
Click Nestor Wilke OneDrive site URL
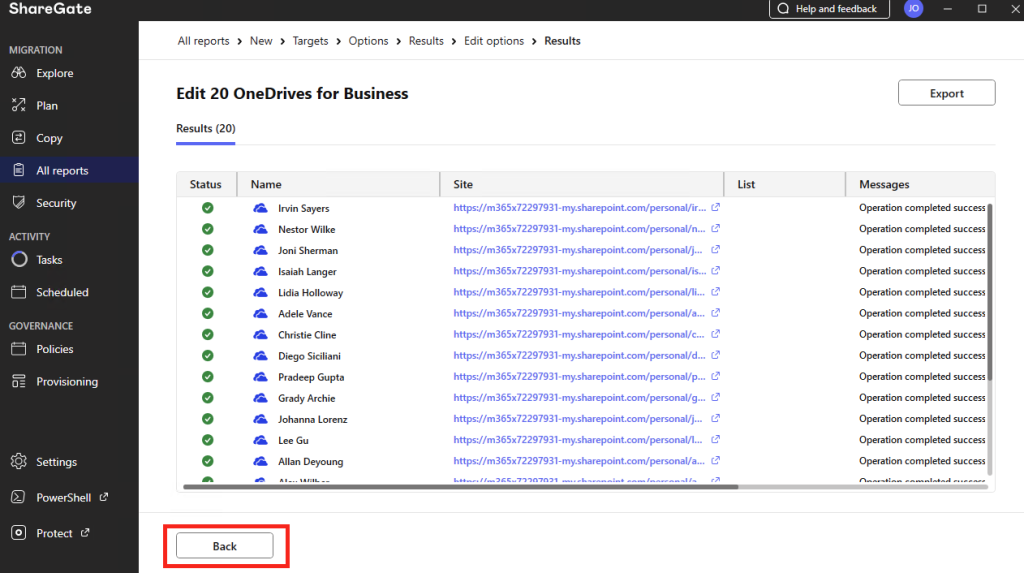pyautogui.click(x=579, y=229)
